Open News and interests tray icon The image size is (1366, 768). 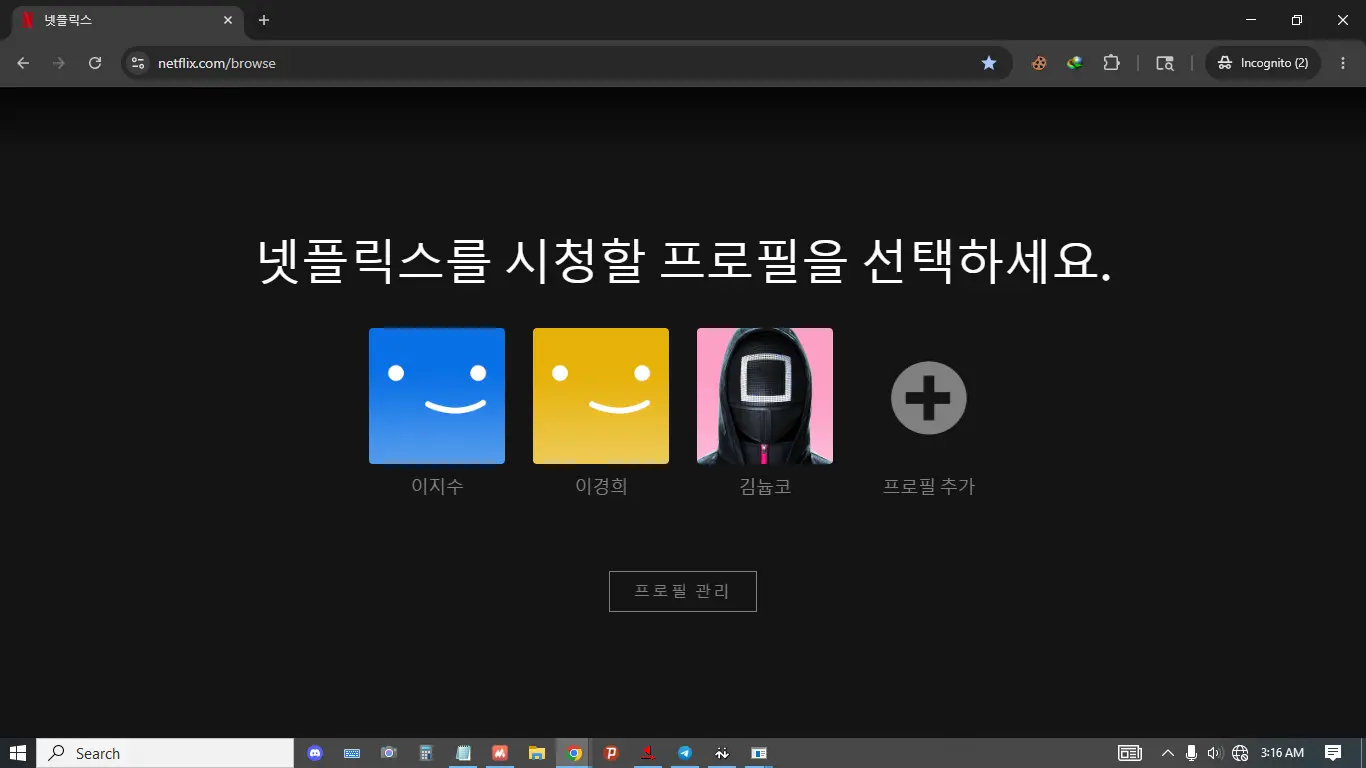pyautogui.click(x=1130, y=753)
